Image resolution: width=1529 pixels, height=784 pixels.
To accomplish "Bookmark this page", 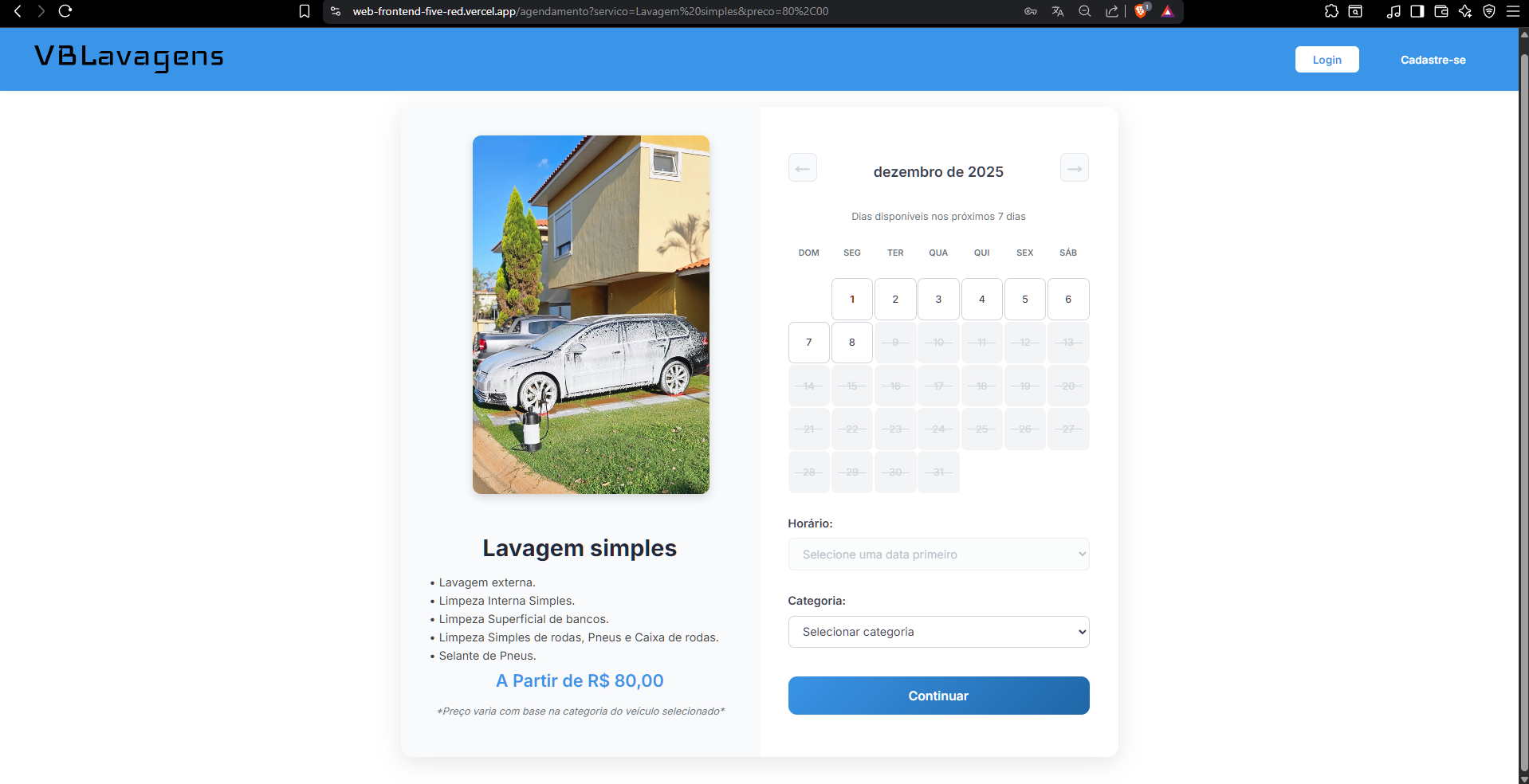I will point(304,11).
